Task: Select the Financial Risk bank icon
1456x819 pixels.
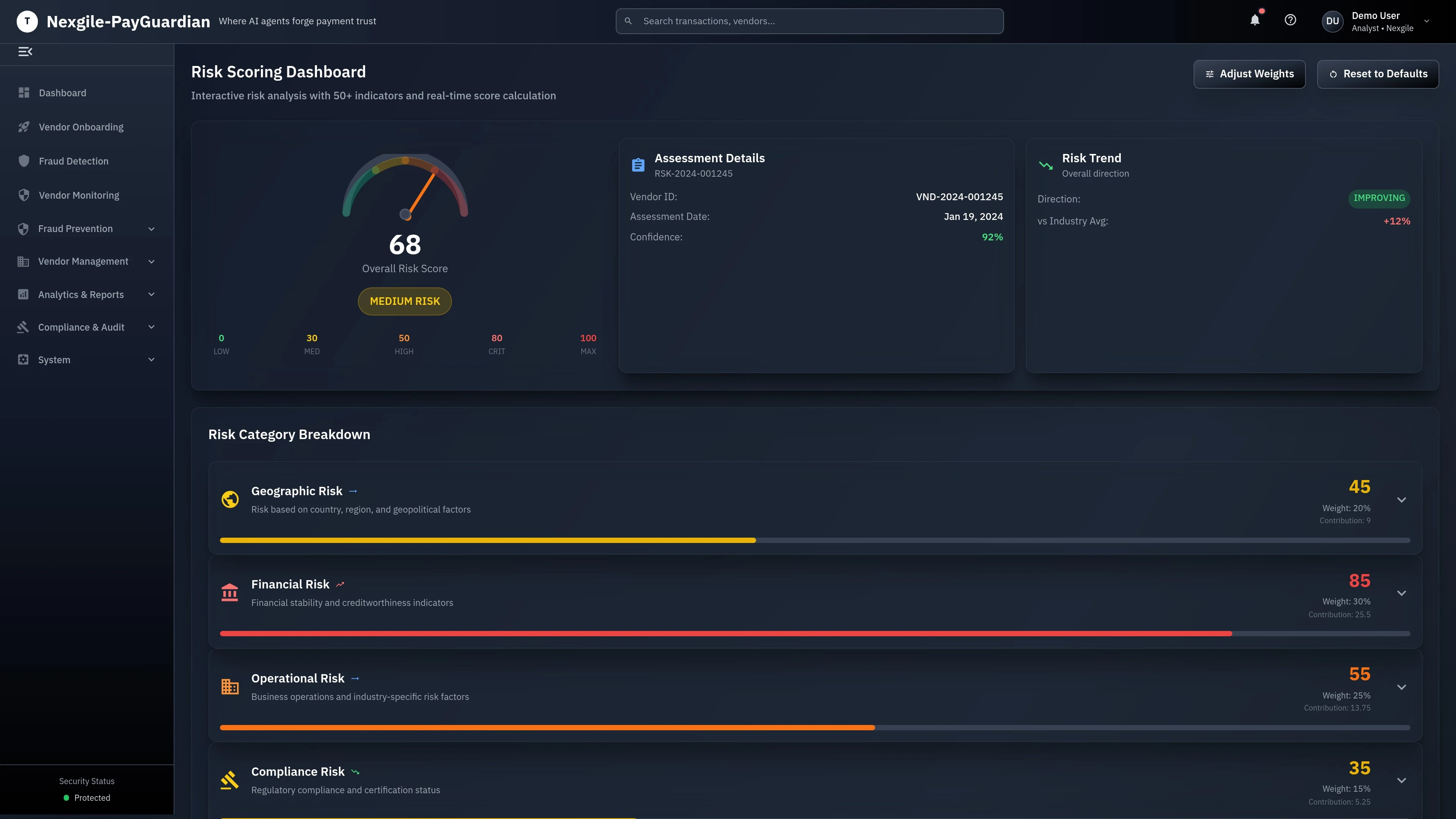Action: pos(229,592)
